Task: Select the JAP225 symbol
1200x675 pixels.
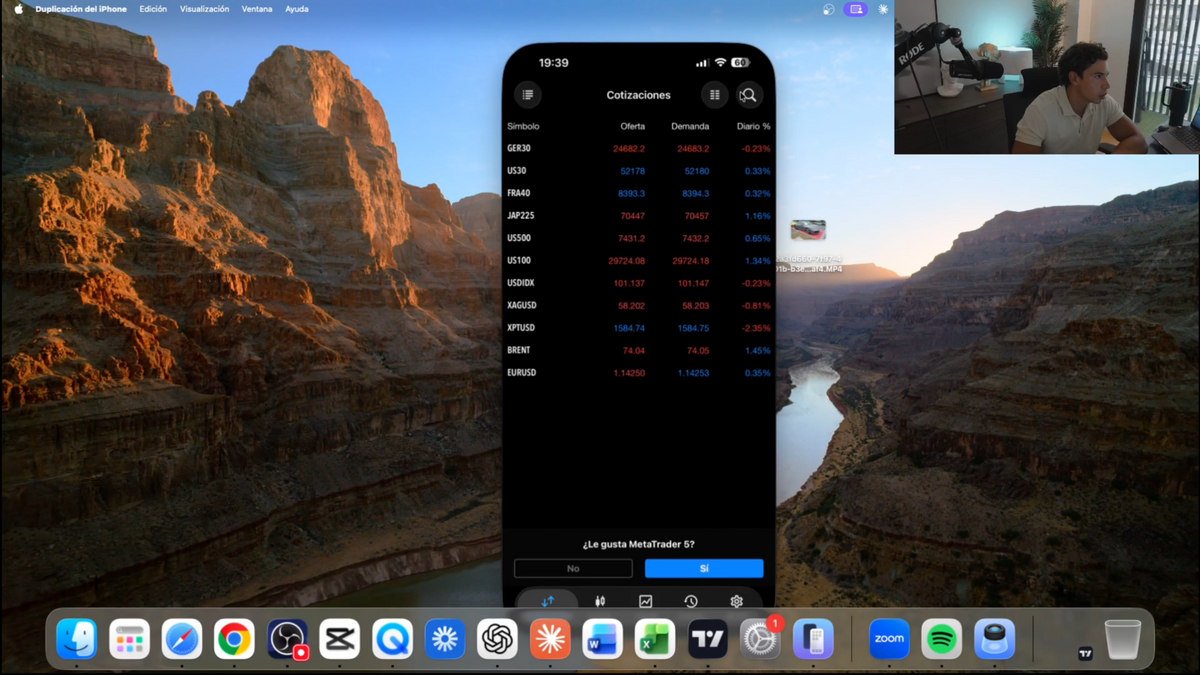Action: click(x=520, y=216)
